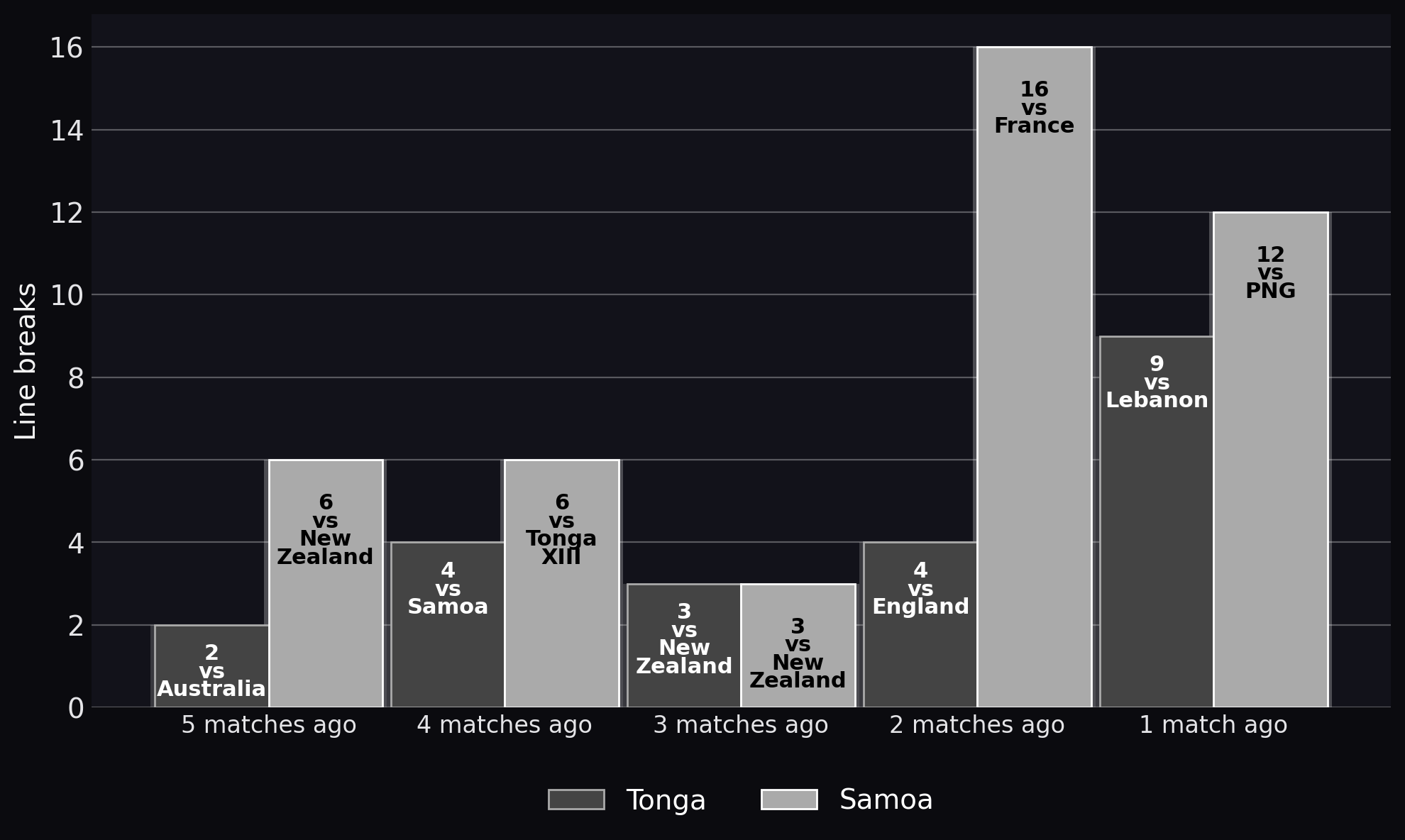This screenshot has height=840, width=1405.
Task: Click the 16 tick on y-axis
Action: point(66,48)
